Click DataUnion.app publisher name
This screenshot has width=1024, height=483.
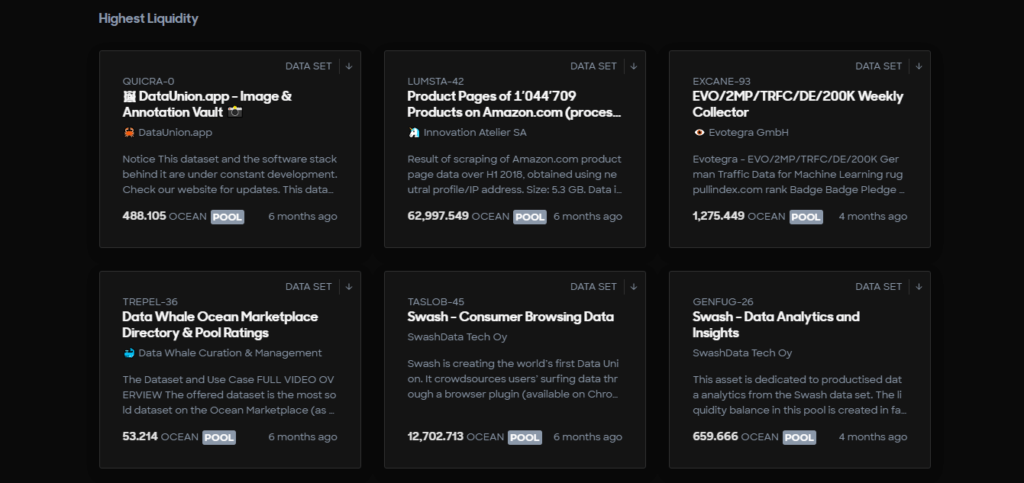175,132
